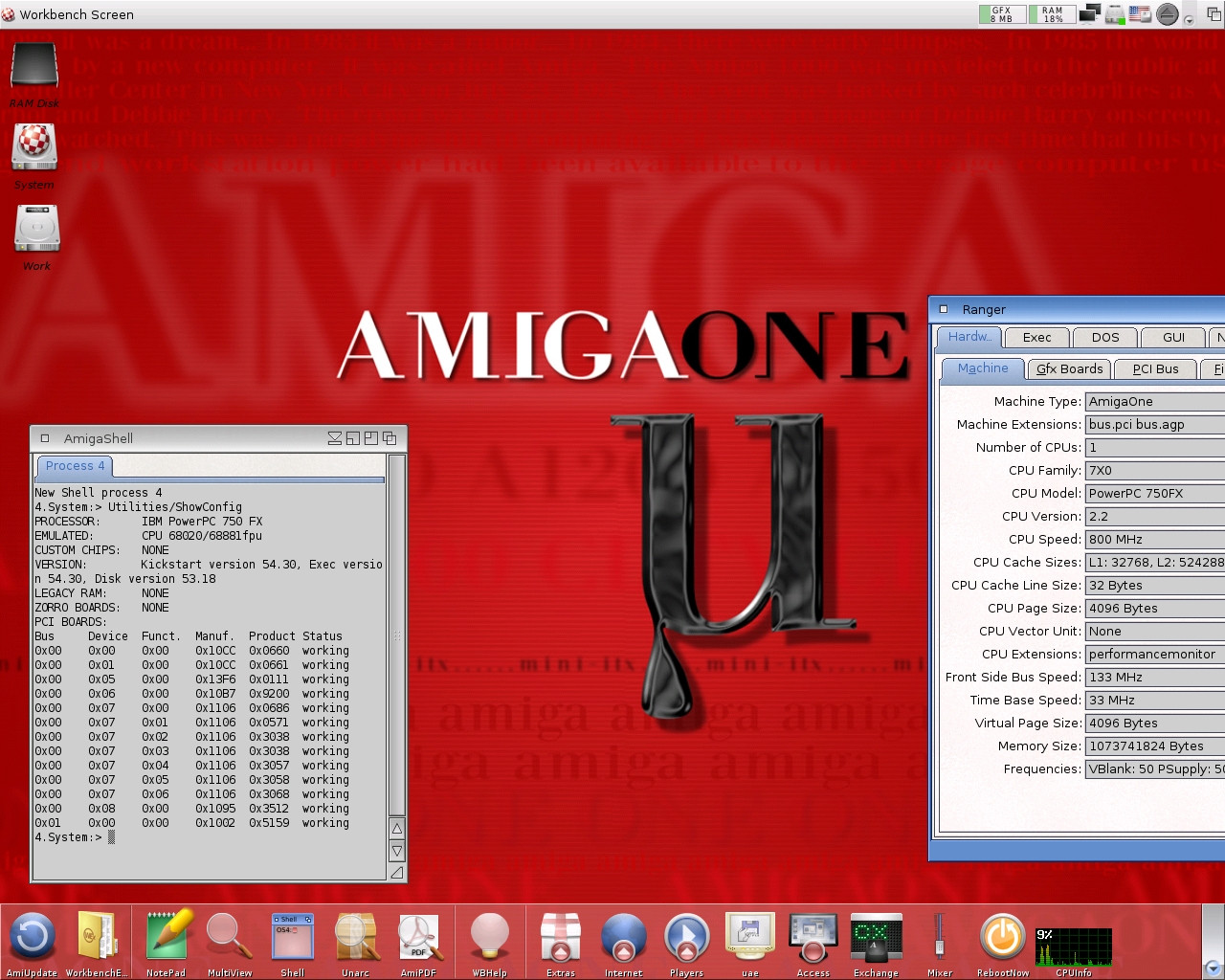1225x980 pixels.
Task: Click the eject button in title bar
Action: coord(1167,14)
